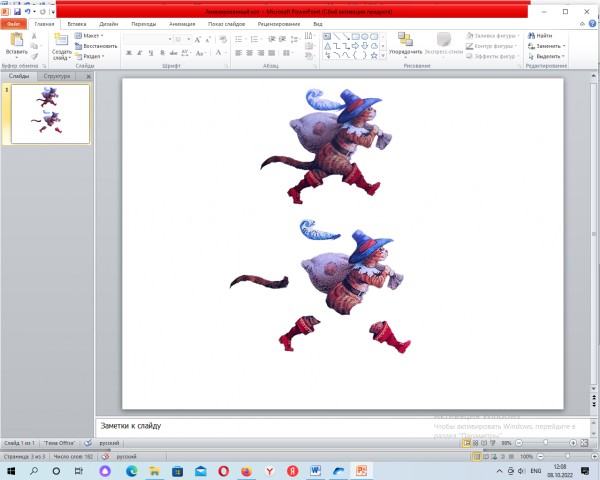This screenshot has width=600, height=480.
Task: Select the Star shape in gallery
Action: point(374,56)
